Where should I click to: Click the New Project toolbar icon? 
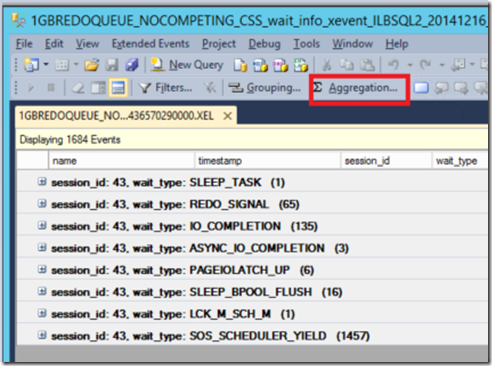coord(31,65)
